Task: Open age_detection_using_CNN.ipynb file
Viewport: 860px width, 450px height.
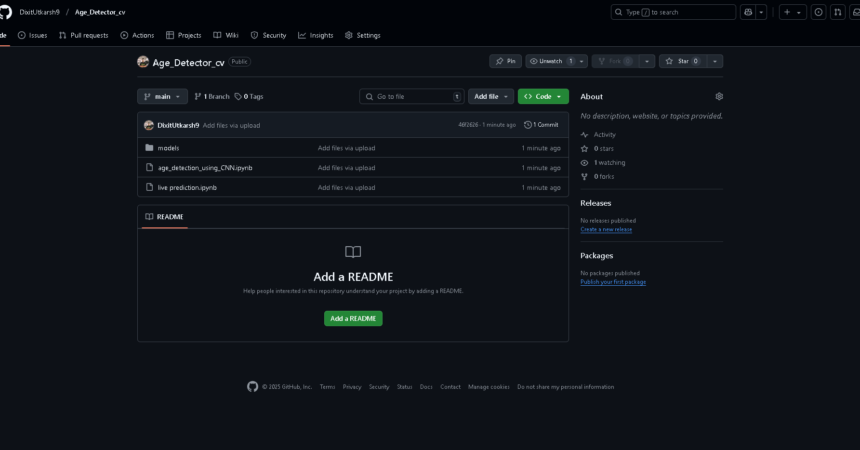Action: click(x=205, y=168)
